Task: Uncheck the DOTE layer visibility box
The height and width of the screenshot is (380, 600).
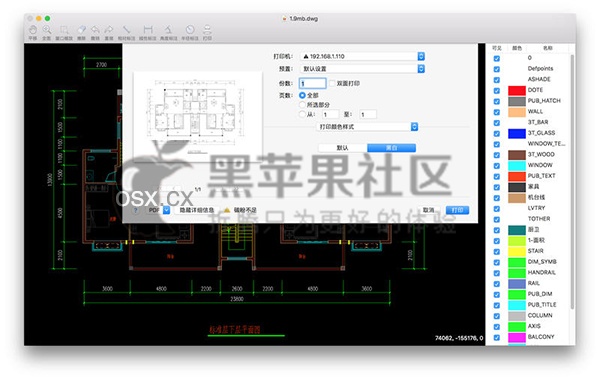Action: tap(497, 90)
